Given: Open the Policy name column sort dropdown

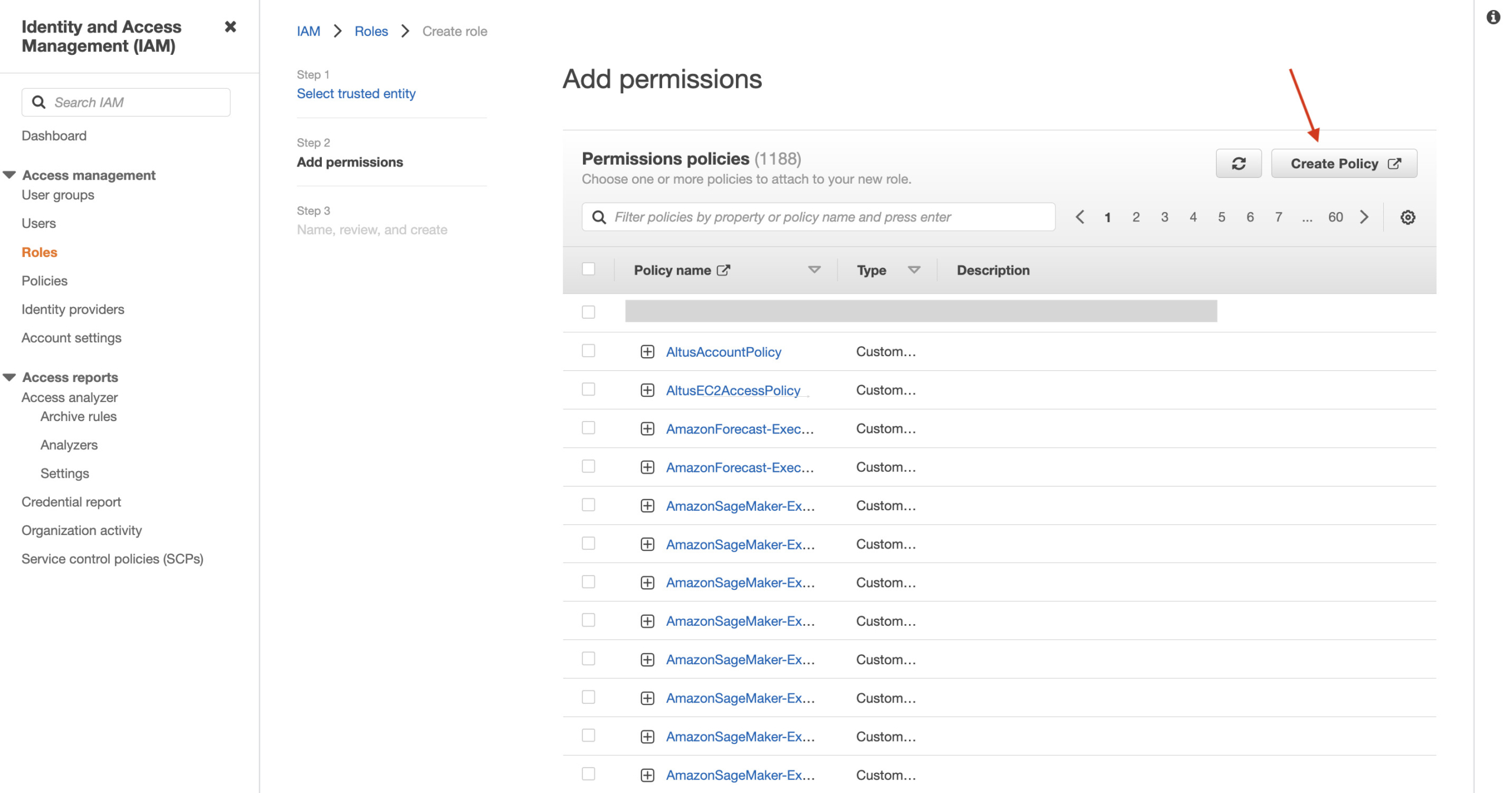Looking at the screenshot, I should coord(813,270).
